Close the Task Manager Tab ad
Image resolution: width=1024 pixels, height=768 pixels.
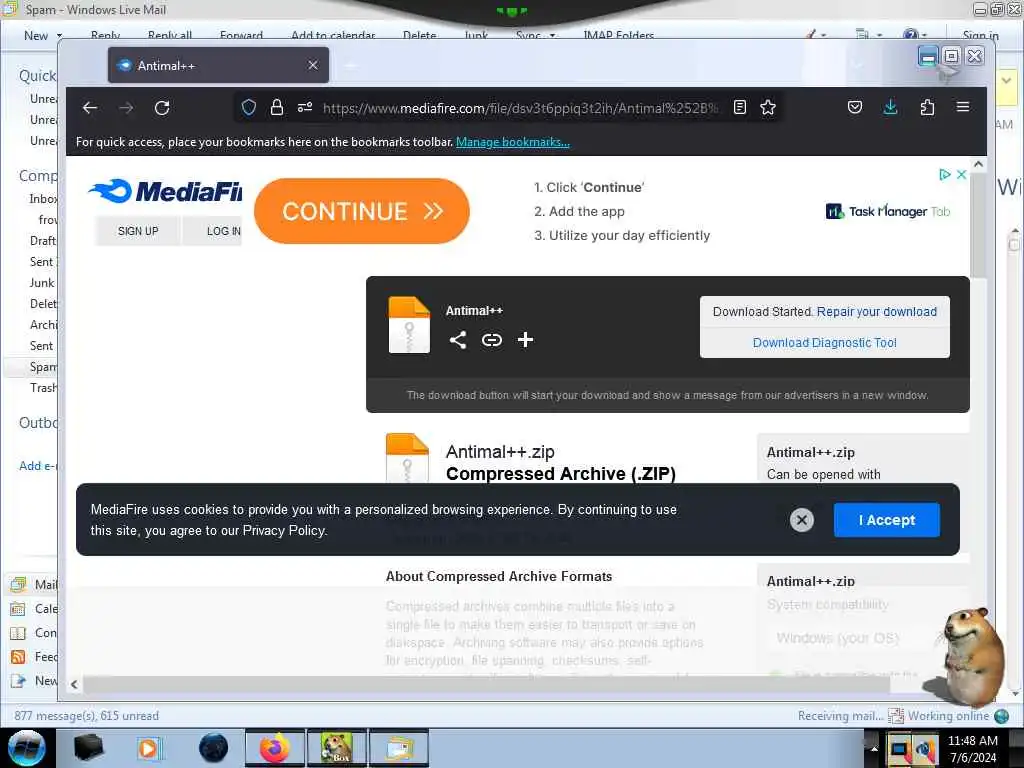coord(961,174)
